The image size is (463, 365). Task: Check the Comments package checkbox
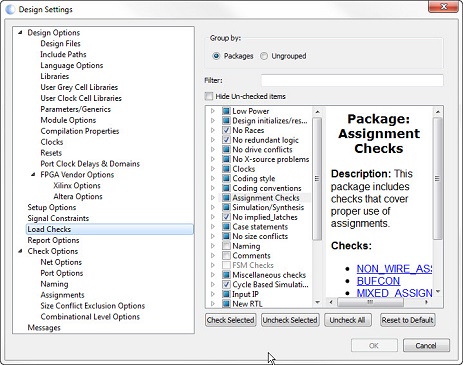(226, 256)
